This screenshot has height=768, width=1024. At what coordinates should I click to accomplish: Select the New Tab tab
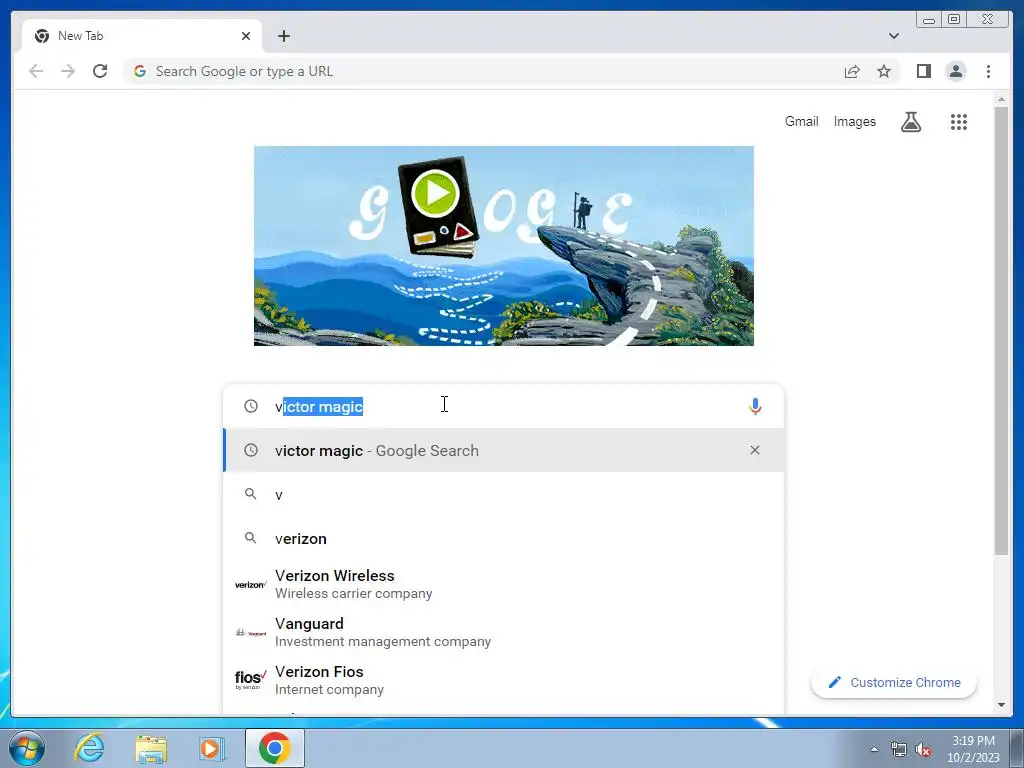pos(142,36)
